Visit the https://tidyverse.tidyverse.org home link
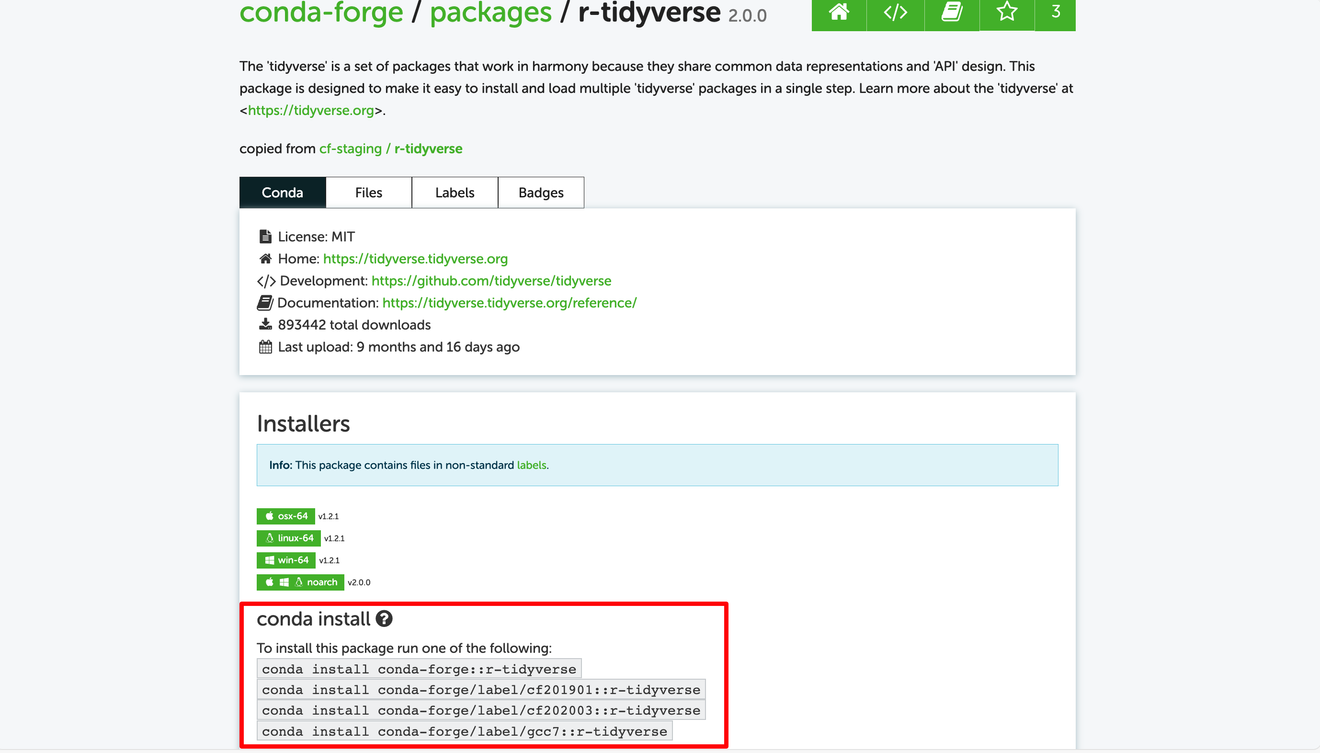 pyautogui.click(x=415, y=258)
